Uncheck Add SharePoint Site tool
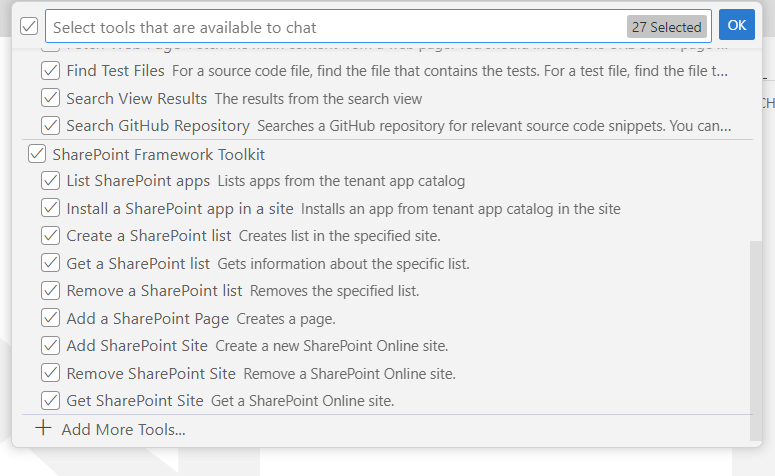Screen dimensions: 775x476 [50, 346]
